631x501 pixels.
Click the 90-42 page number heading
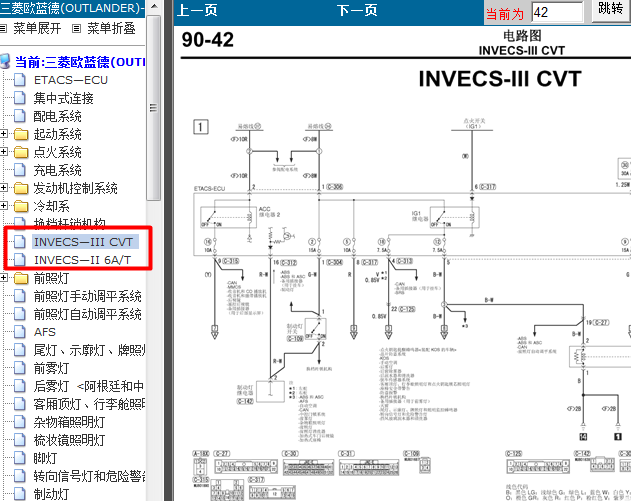tap(208, 39)
